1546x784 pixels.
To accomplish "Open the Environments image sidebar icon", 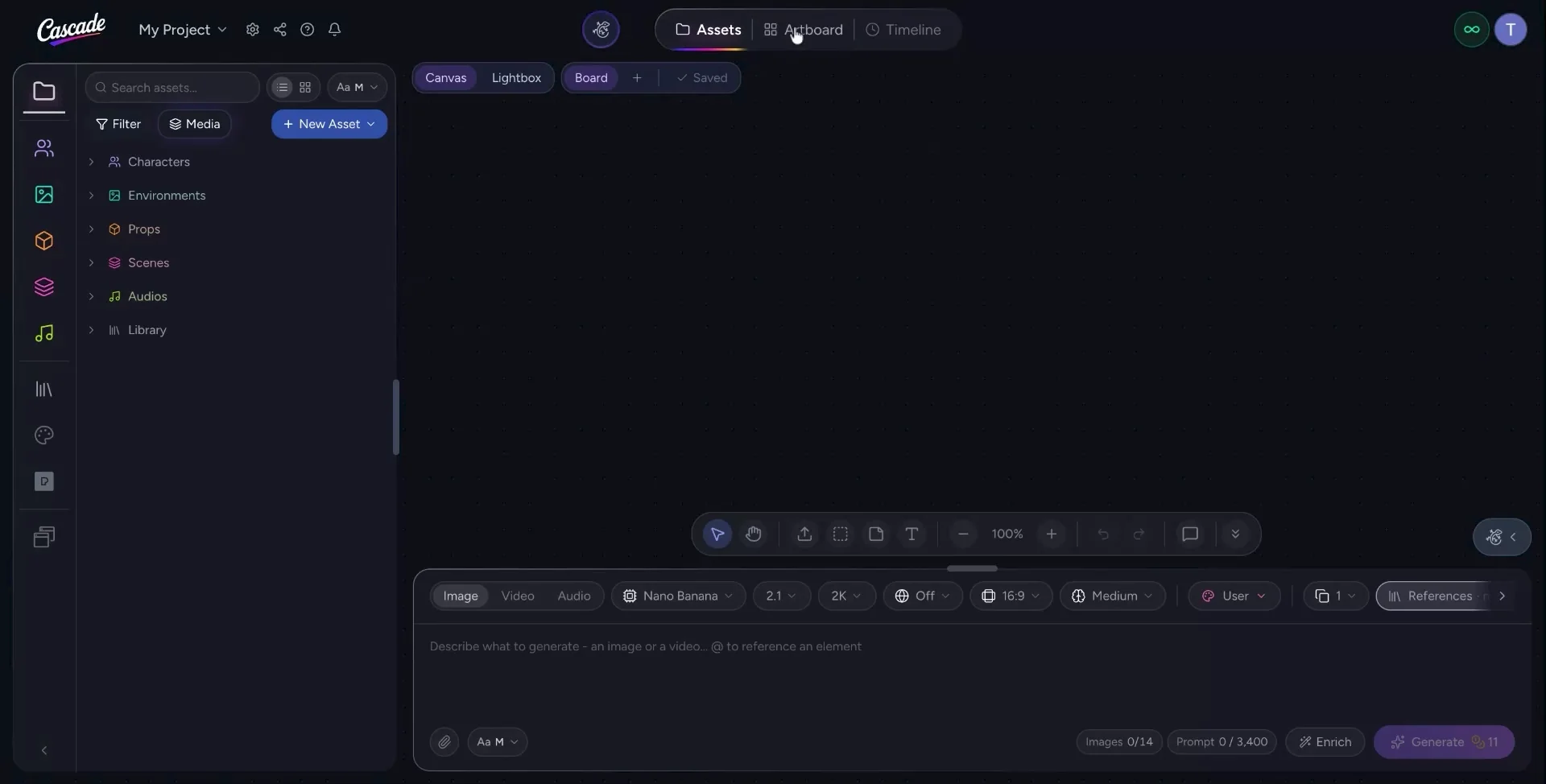I will 44,195.
